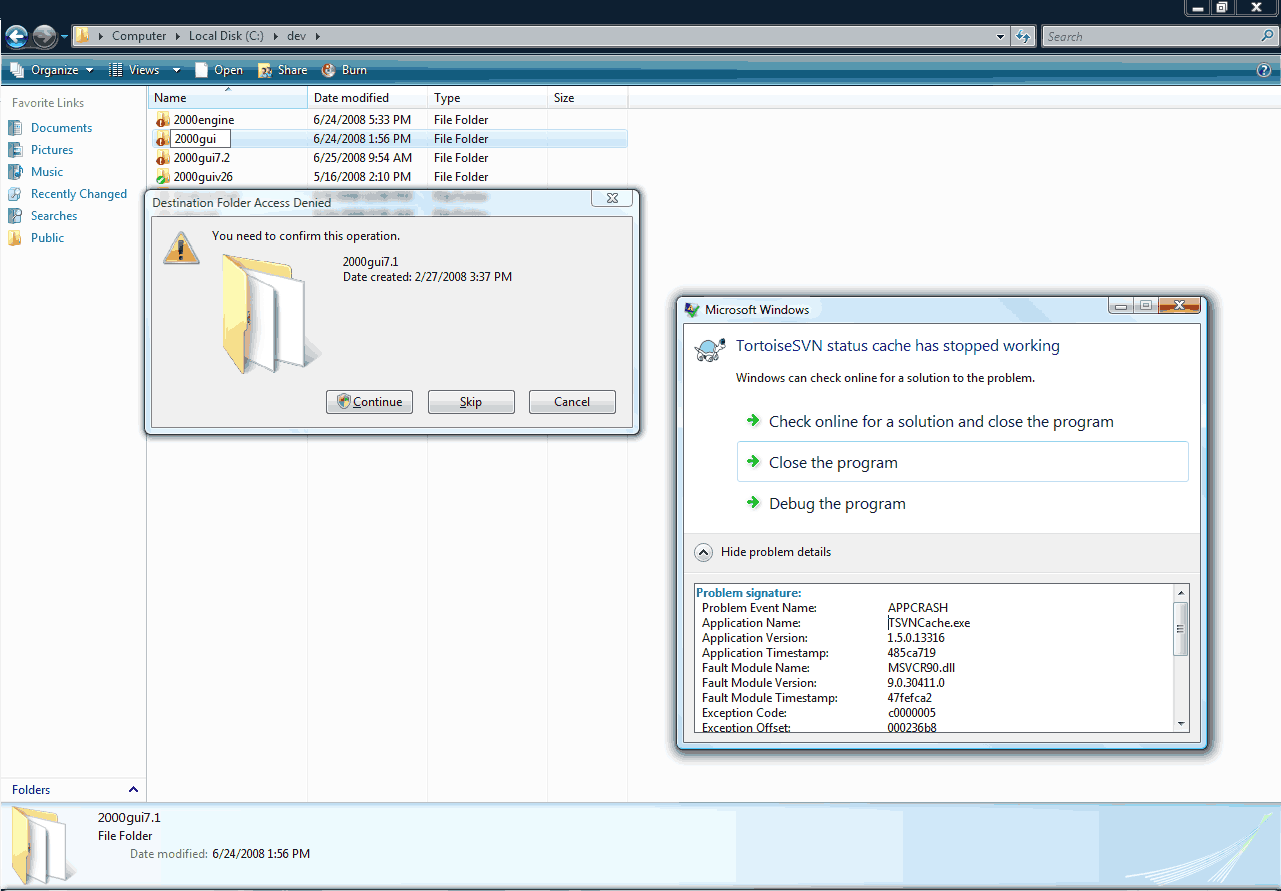Screen dimensions: 1281x891
Task: Click the Documents icon in Favorite Links
Action: tap(14, 128)
